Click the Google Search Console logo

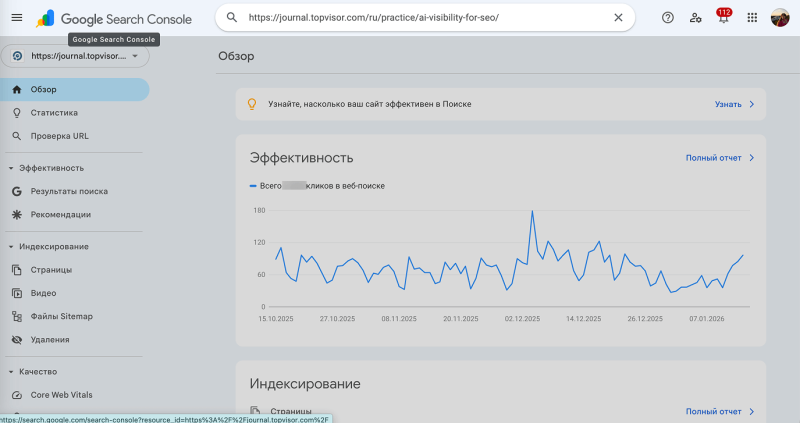click(x=114, y=19)
